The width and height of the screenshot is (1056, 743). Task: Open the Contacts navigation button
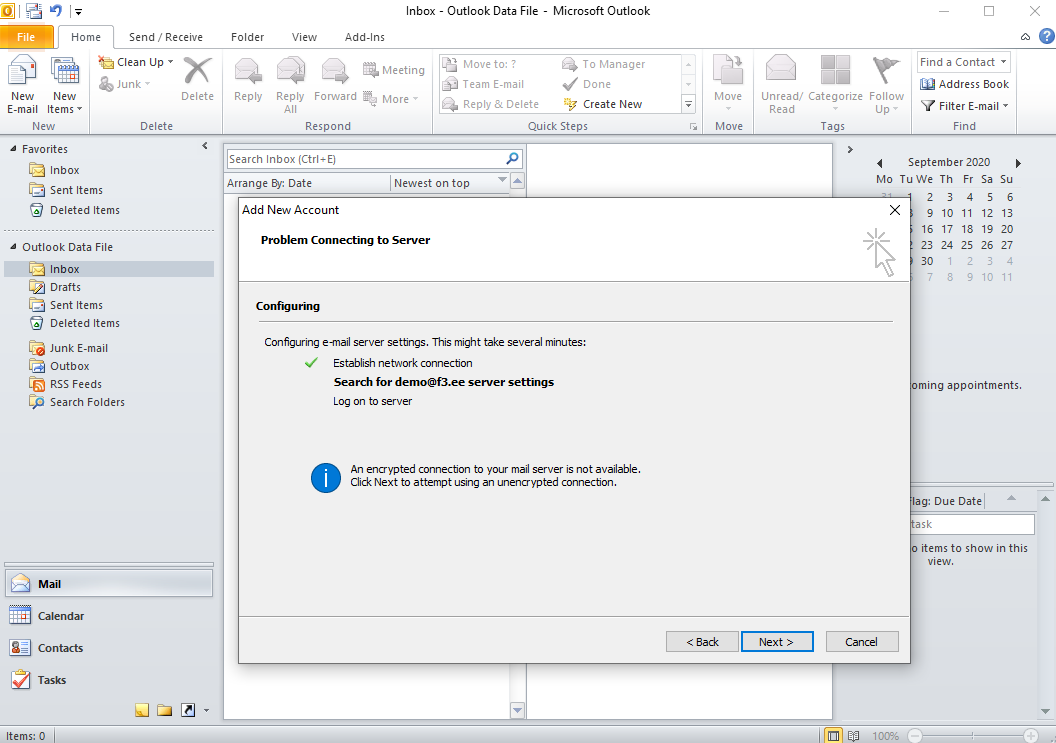click(109, 648)
